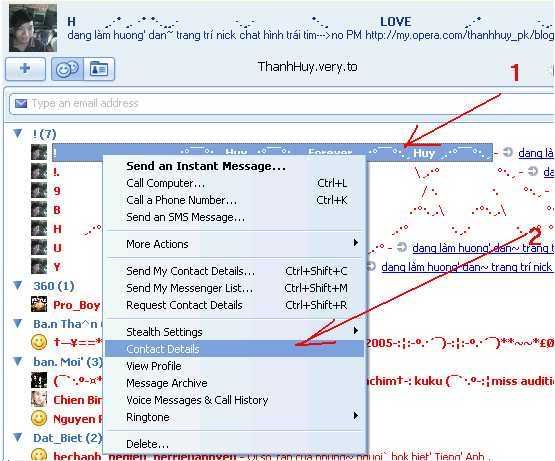Open the address book card view
This screenshot has width=555, height=461.
(99, 69)
